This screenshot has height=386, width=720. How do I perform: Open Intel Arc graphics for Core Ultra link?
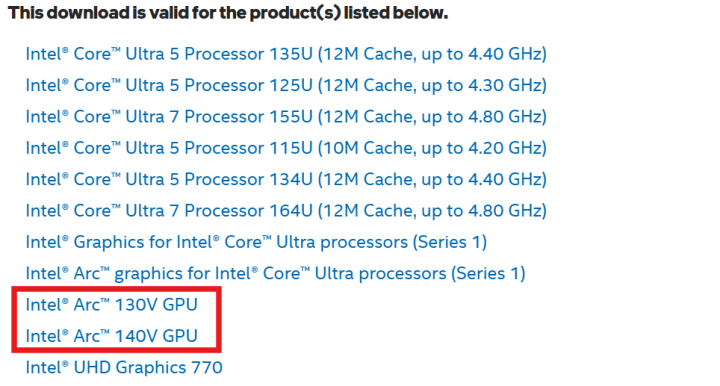pos(276,274)
